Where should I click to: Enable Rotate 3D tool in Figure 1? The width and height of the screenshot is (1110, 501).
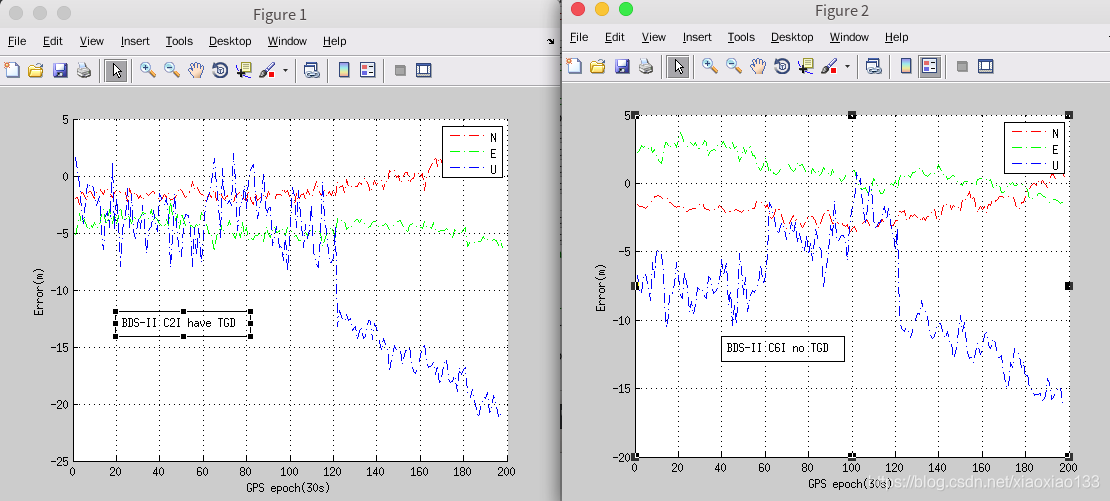220,70
